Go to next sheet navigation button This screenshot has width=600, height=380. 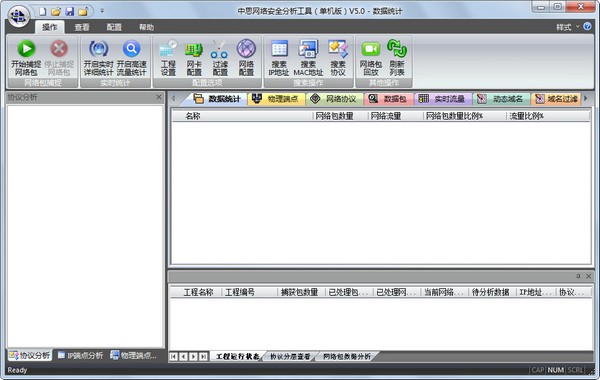(194, 357)
